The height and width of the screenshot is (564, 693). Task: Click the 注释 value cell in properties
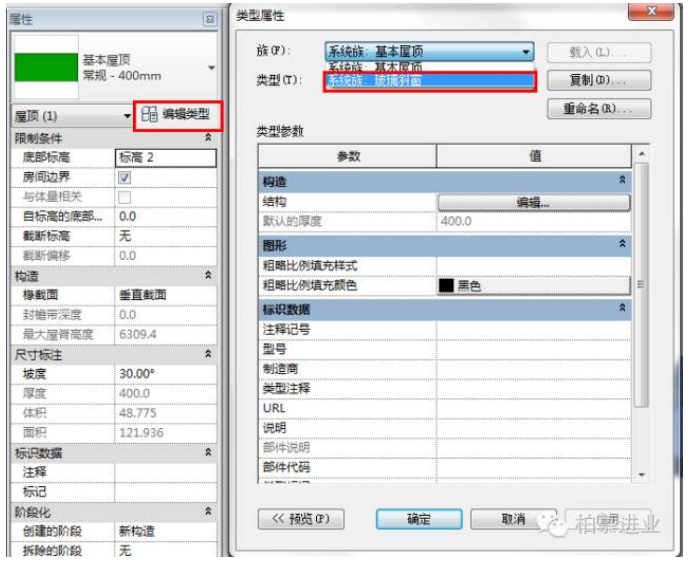(166, 473)
